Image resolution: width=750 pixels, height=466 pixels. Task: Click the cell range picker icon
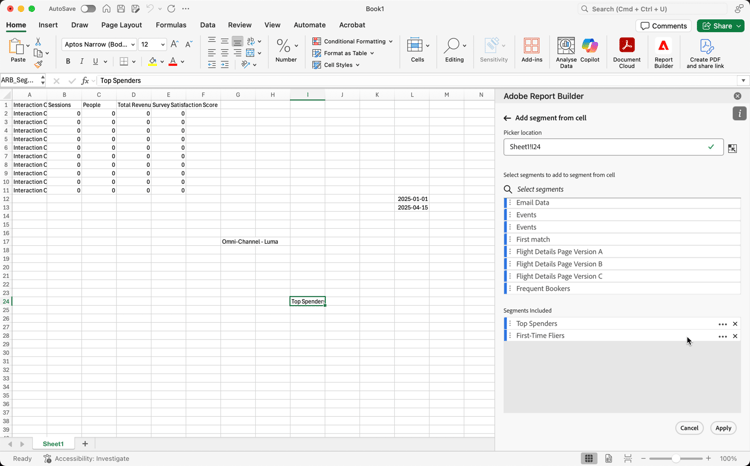point(732,148)
